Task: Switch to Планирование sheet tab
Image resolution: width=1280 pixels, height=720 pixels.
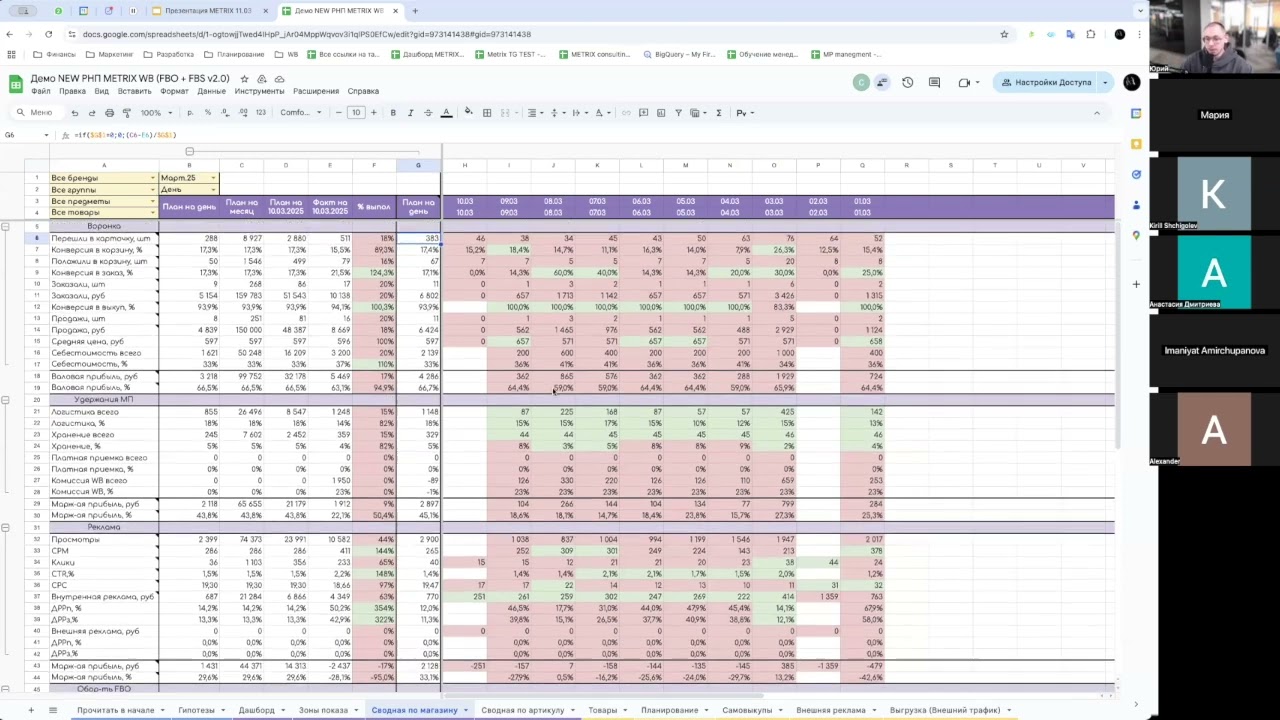Action: tap(669, 710)
